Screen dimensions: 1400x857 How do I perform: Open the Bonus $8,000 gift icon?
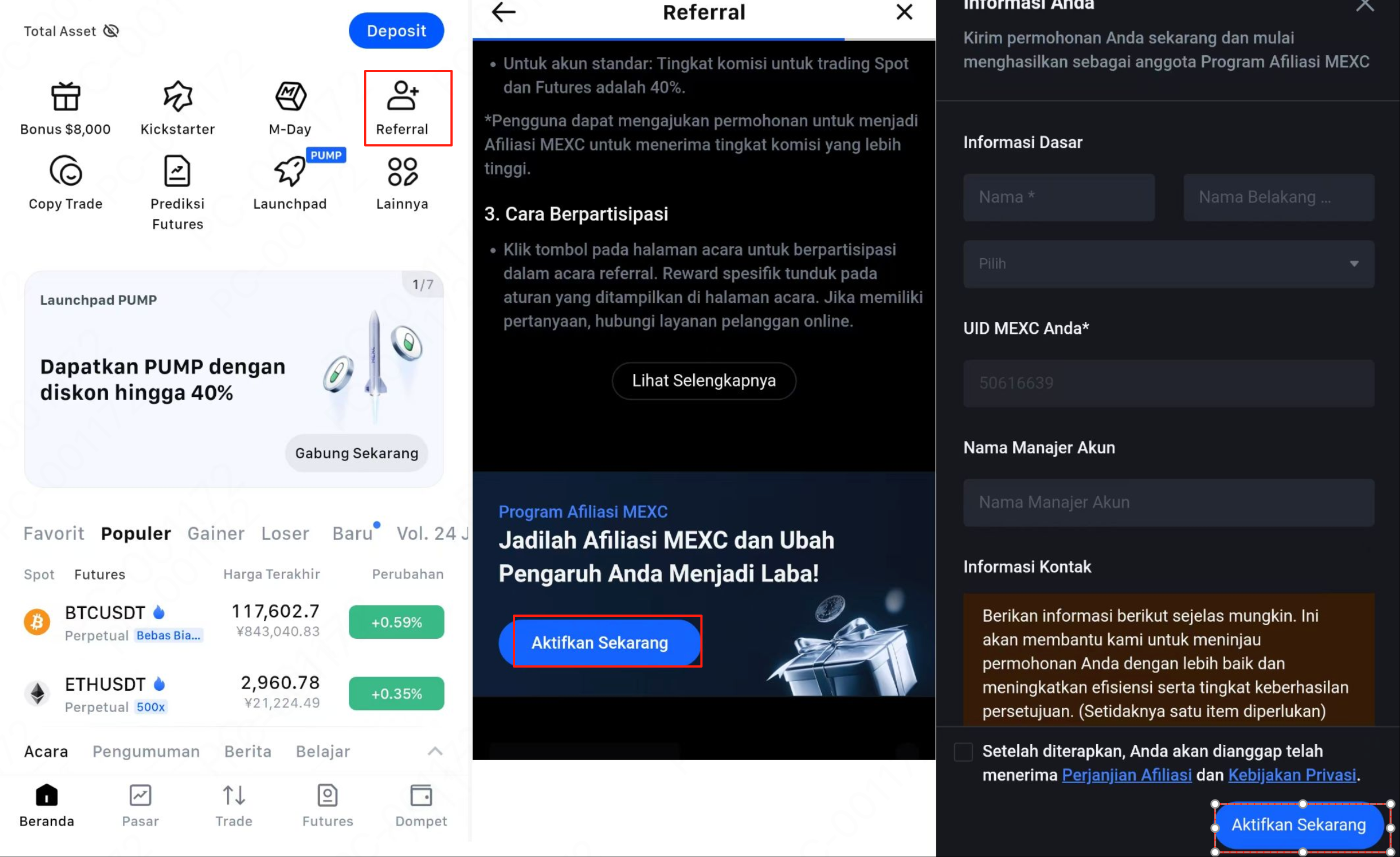[65, 96]
